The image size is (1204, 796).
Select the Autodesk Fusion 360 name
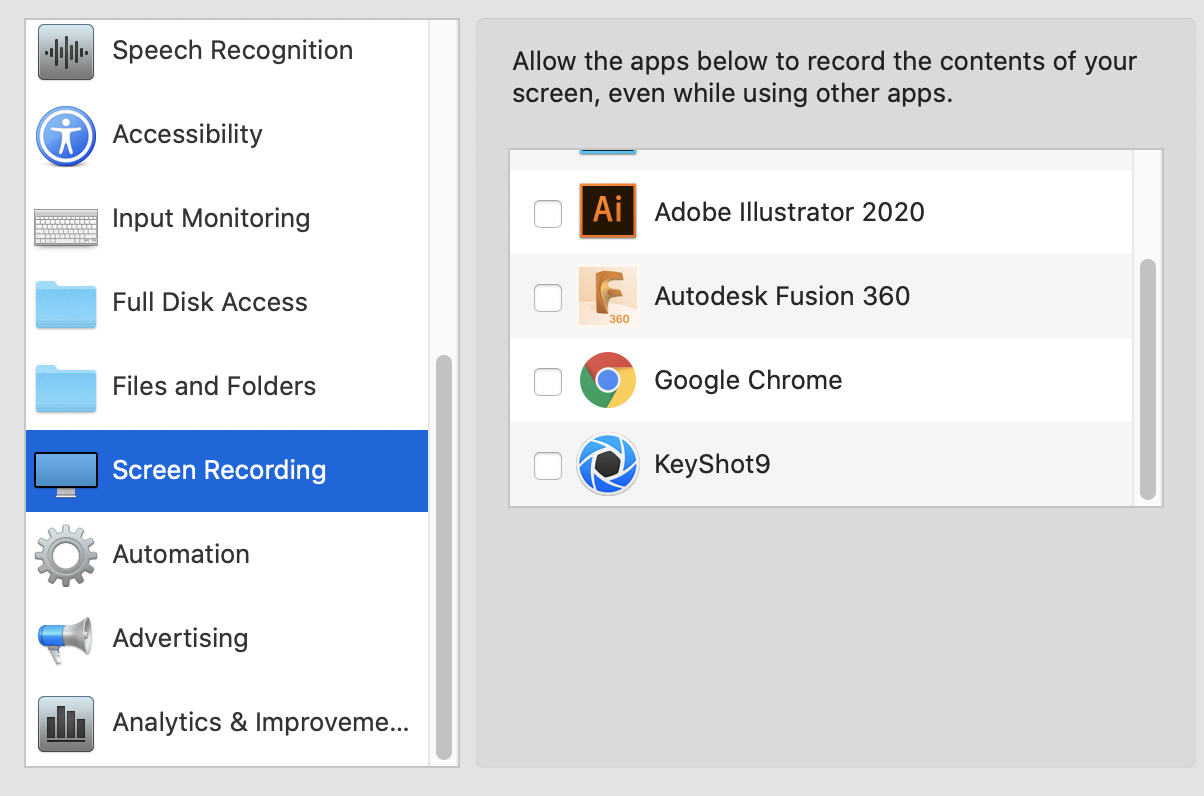782,296
